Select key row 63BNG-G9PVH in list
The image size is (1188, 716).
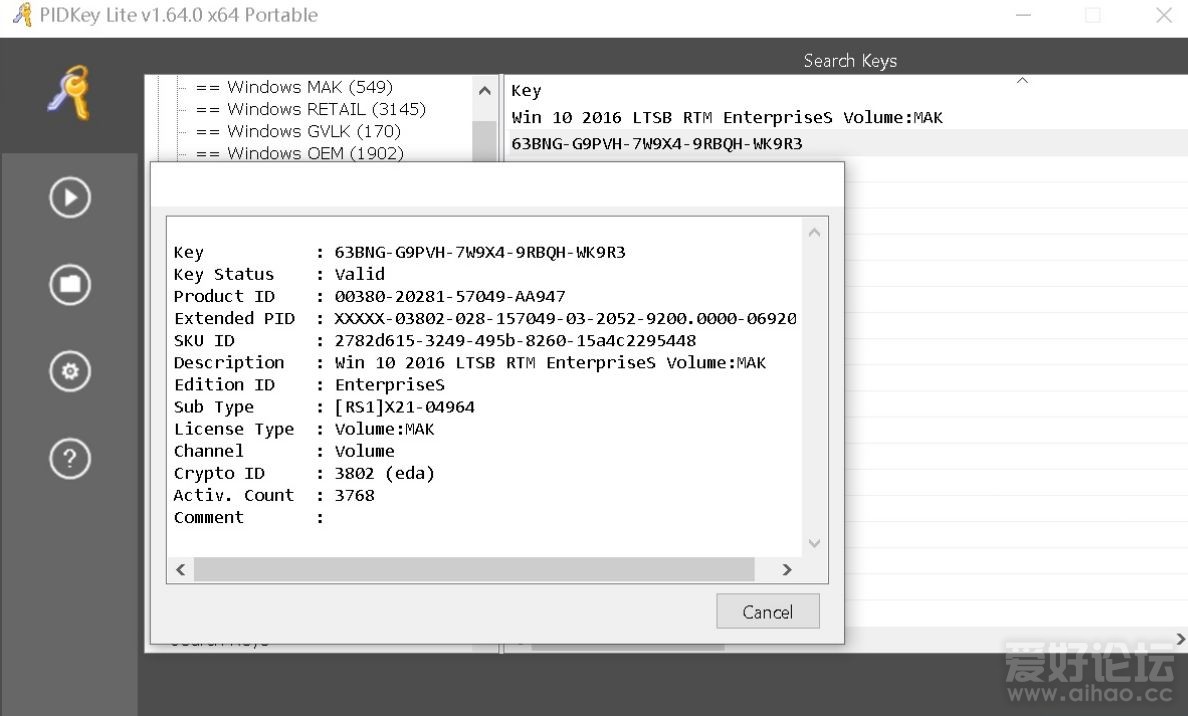pos(656,143)
